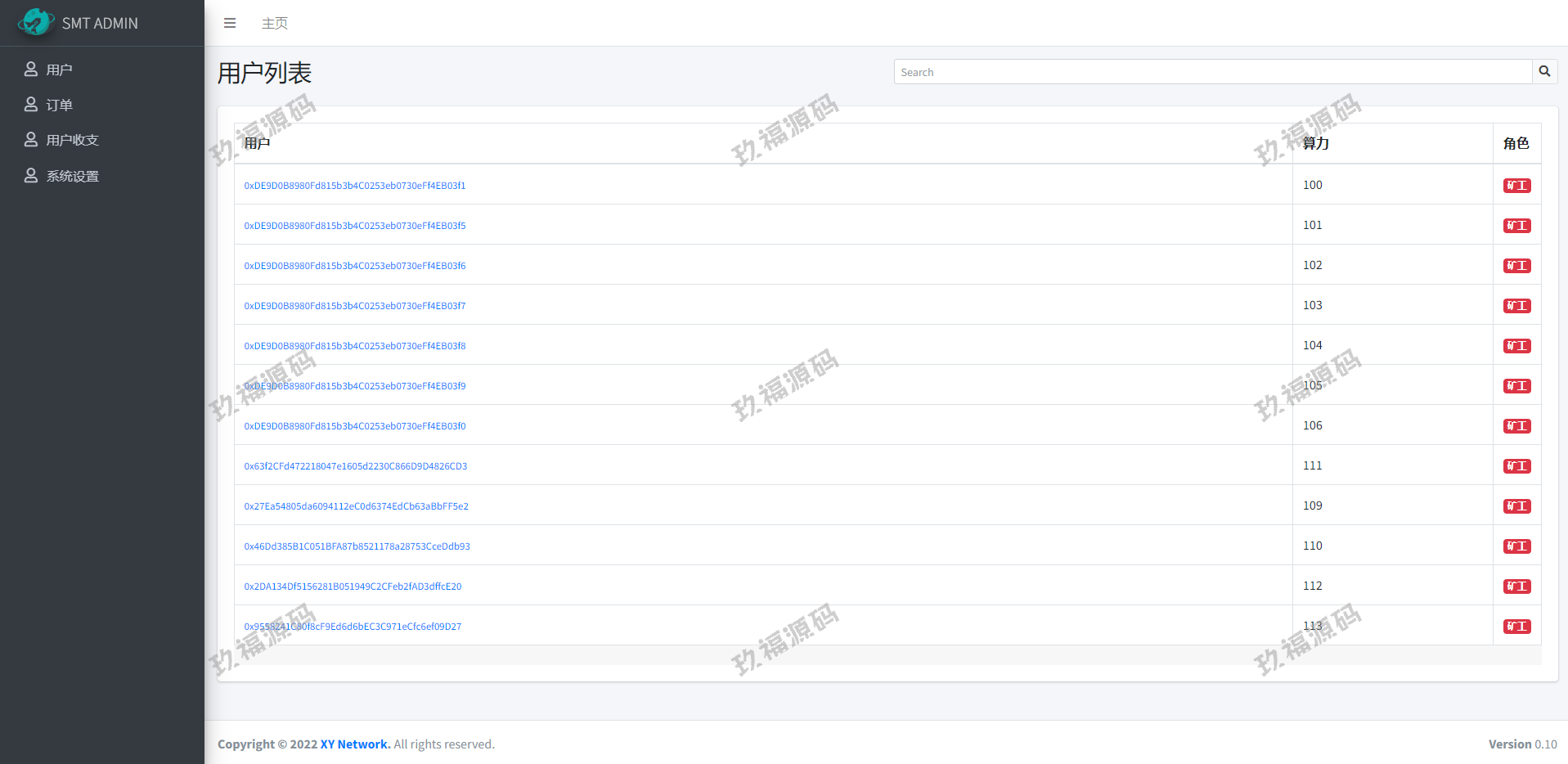Click the icon beside 订单
Screen dimensions: 1568x764
tap(31, 105)
